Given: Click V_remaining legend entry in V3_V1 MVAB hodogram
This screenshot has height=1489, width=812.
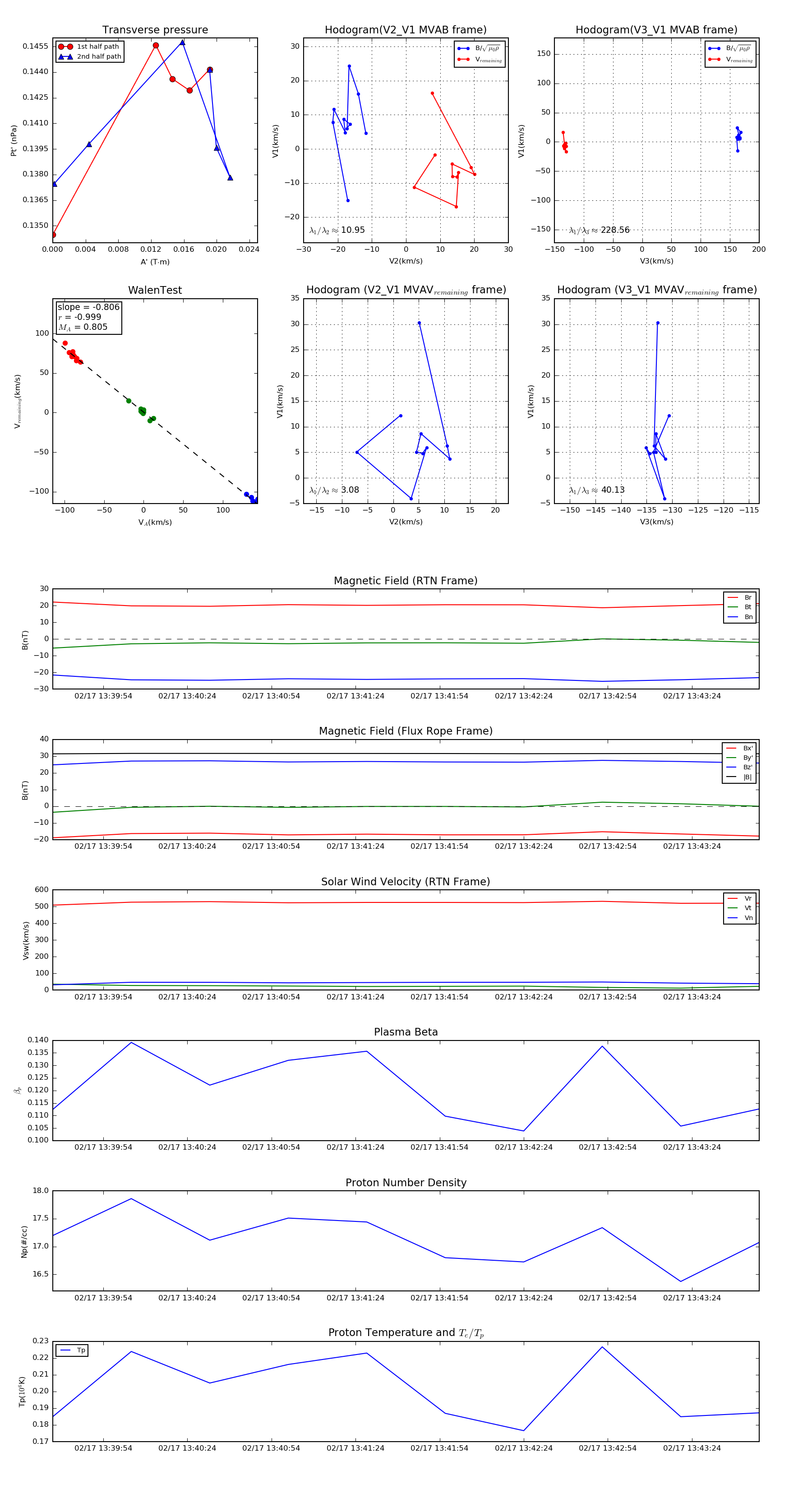Looking at the screenshot, I should pos(730,60).
